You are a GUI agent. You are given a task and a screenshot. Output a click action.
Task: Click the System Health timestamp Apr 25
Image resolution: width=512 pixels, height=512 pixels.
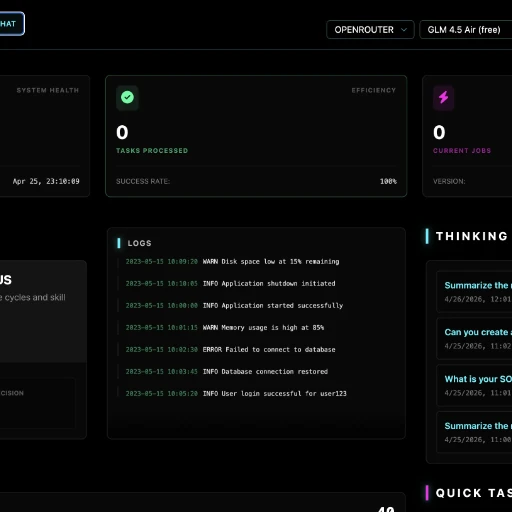tap(46, 181)
